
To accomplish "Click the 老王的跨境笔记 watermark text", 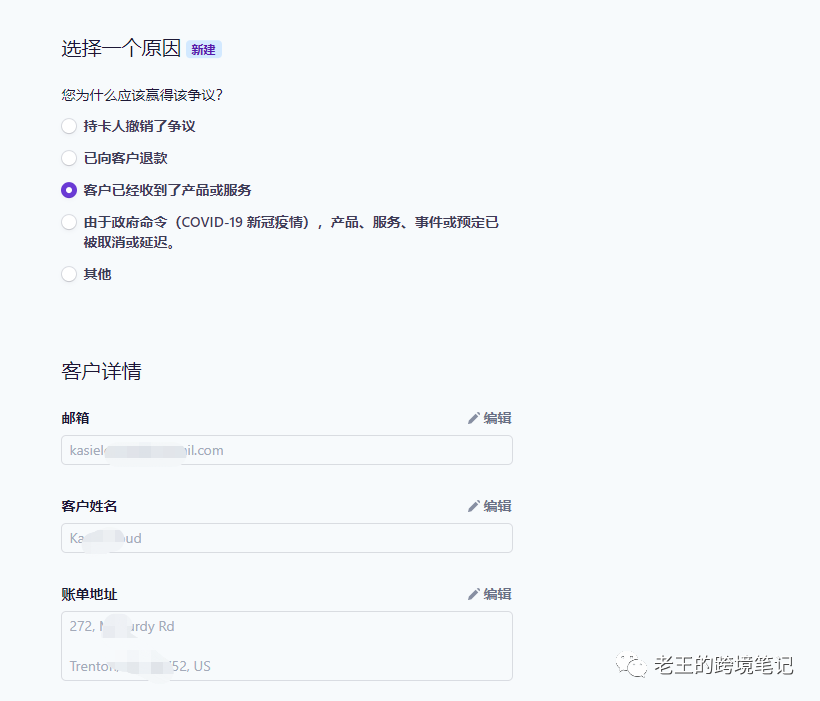I will 723,664.
